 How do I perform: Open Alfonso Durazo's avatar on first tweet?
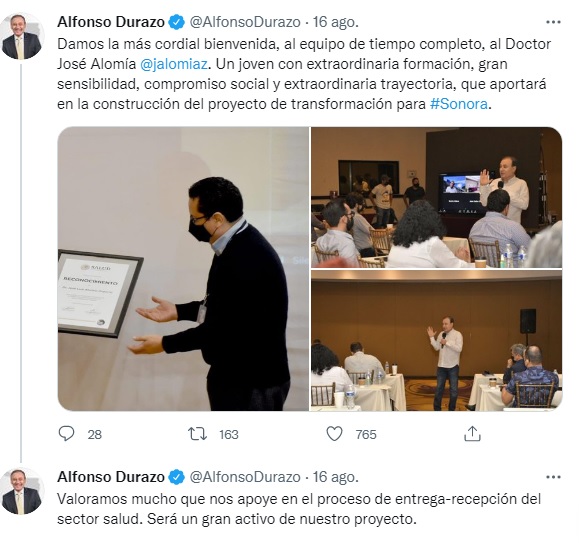point(21,36)
